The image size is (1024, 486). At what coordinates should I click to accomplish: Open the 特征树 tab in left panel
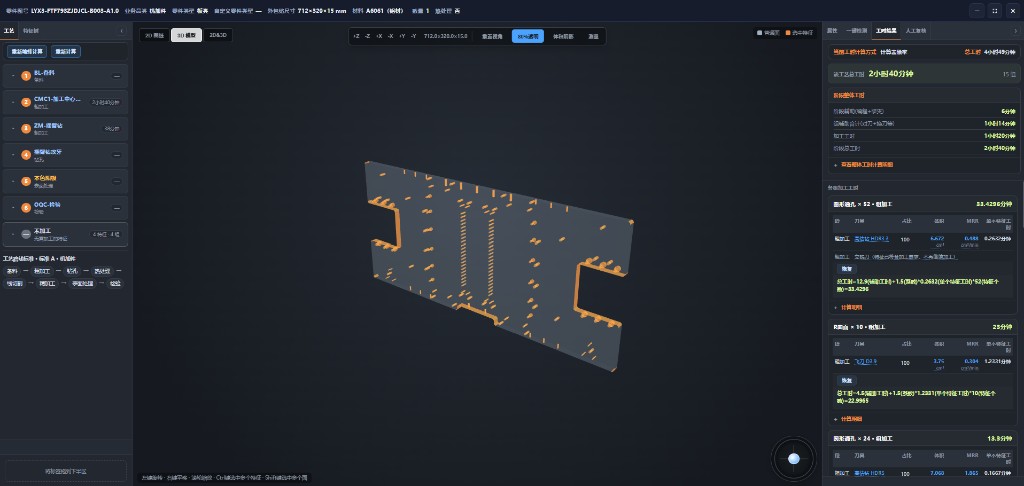(30, 31)
